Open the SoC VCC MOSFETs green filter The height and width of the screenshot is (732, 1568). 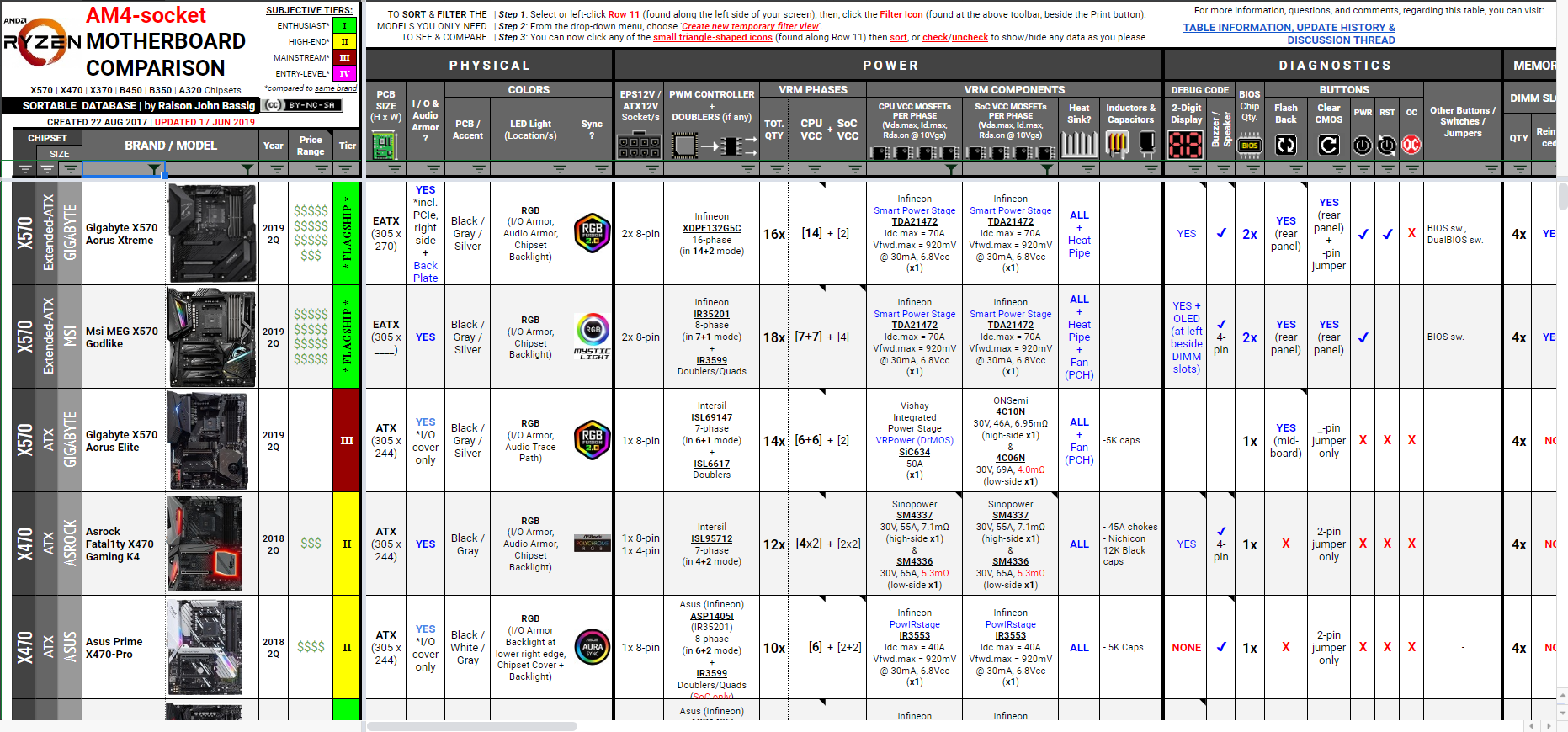[x=1046, y=170]
